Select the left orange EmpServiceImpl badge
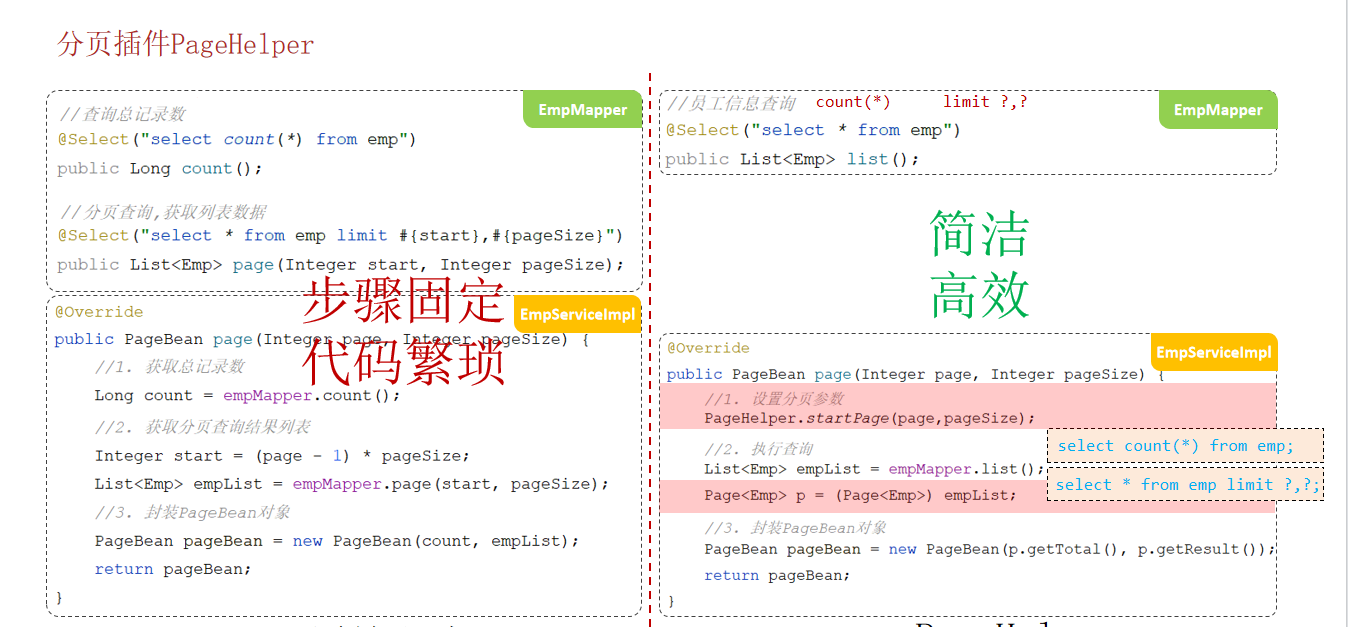 click(577, 314)
